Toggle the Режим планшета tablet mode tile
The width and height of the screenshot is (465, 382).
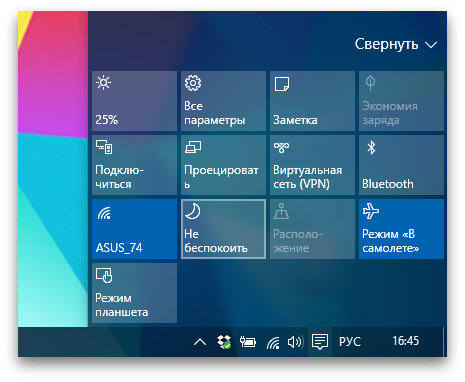134,293
